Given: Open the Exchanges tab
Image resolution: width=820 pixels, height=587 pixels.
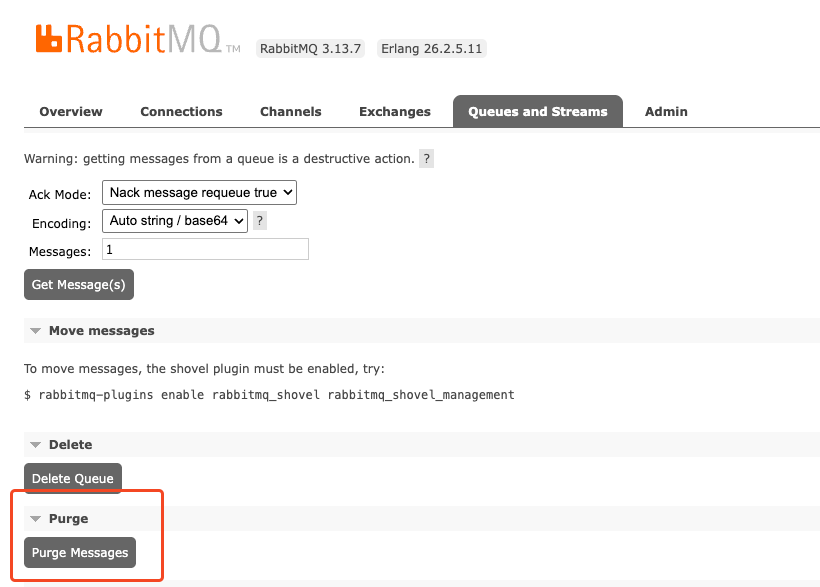Looking at the screenshot, I should (395, 111).
